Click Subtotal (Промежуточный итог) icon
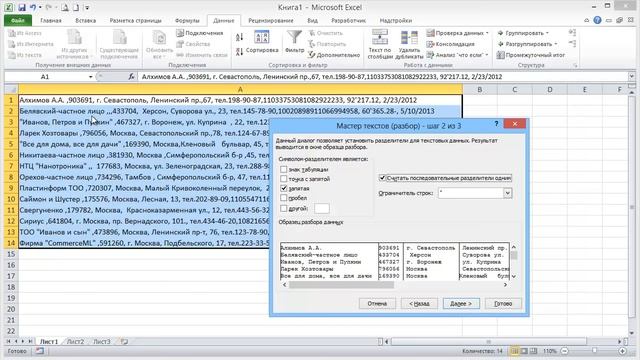The image size is (640, 360). pos(531,55)
